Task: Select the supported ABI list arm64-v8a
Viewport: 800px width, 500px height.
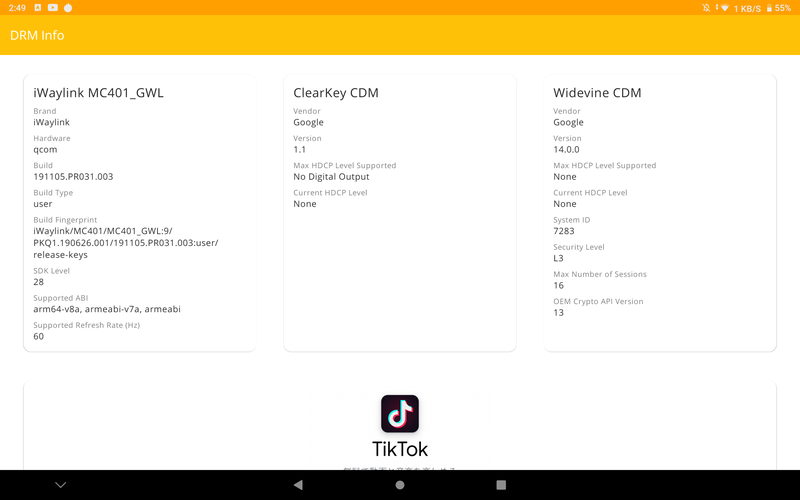Action: (x=107, y=309)
